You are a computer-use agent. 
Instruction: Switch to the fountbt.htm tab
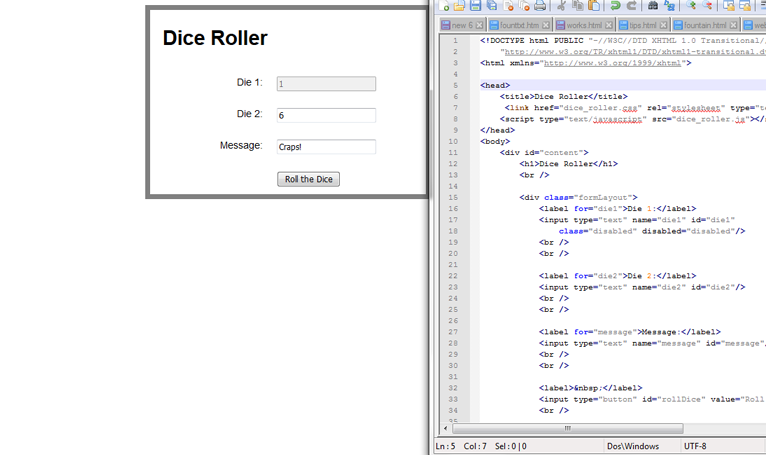519,25
